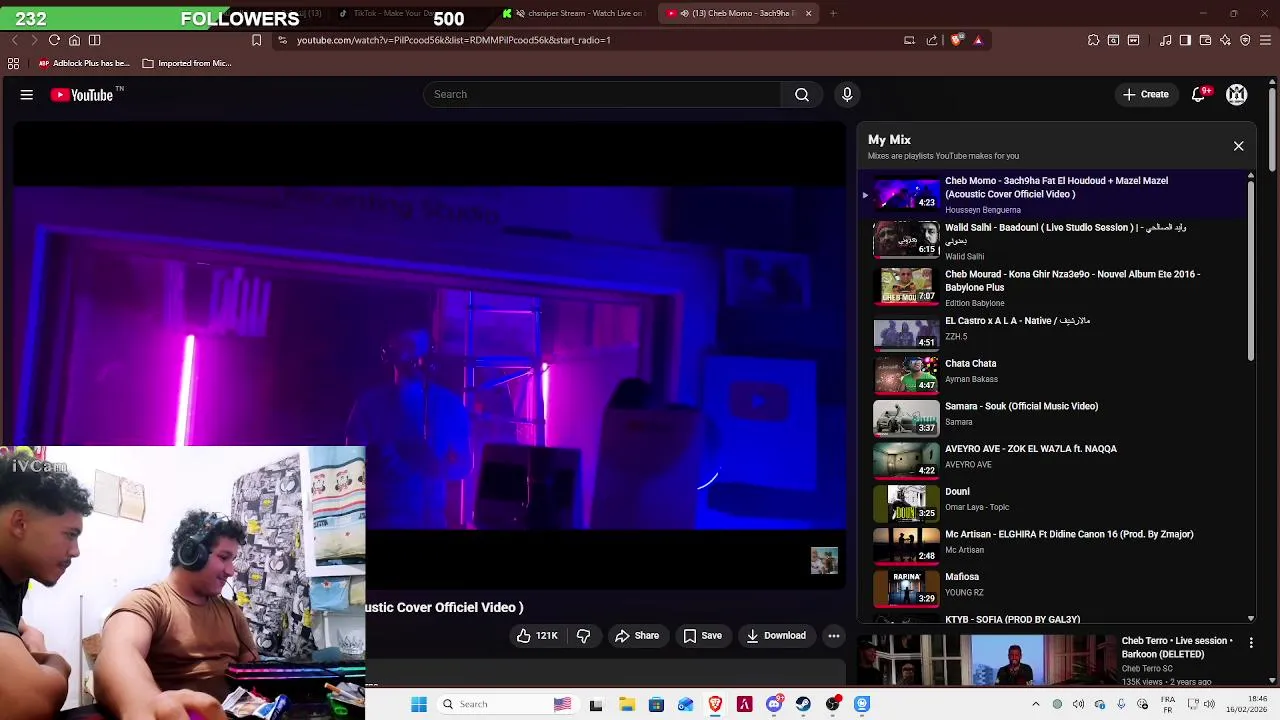1280x720 pixels.
Task: Dislike the video
Action: [583, 636]
